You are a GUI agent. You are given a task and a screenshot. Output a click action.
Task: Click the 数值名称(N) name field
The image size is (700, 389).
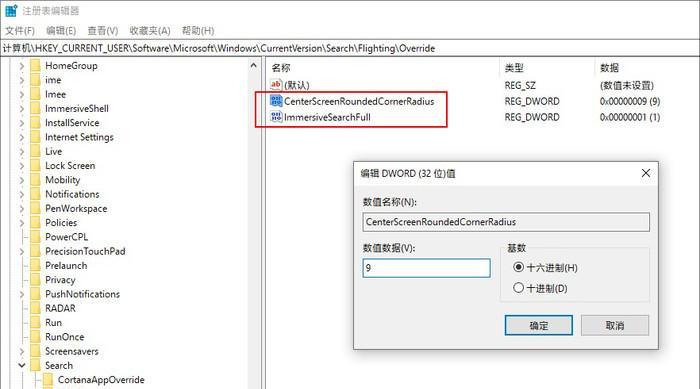click(506, 222)
